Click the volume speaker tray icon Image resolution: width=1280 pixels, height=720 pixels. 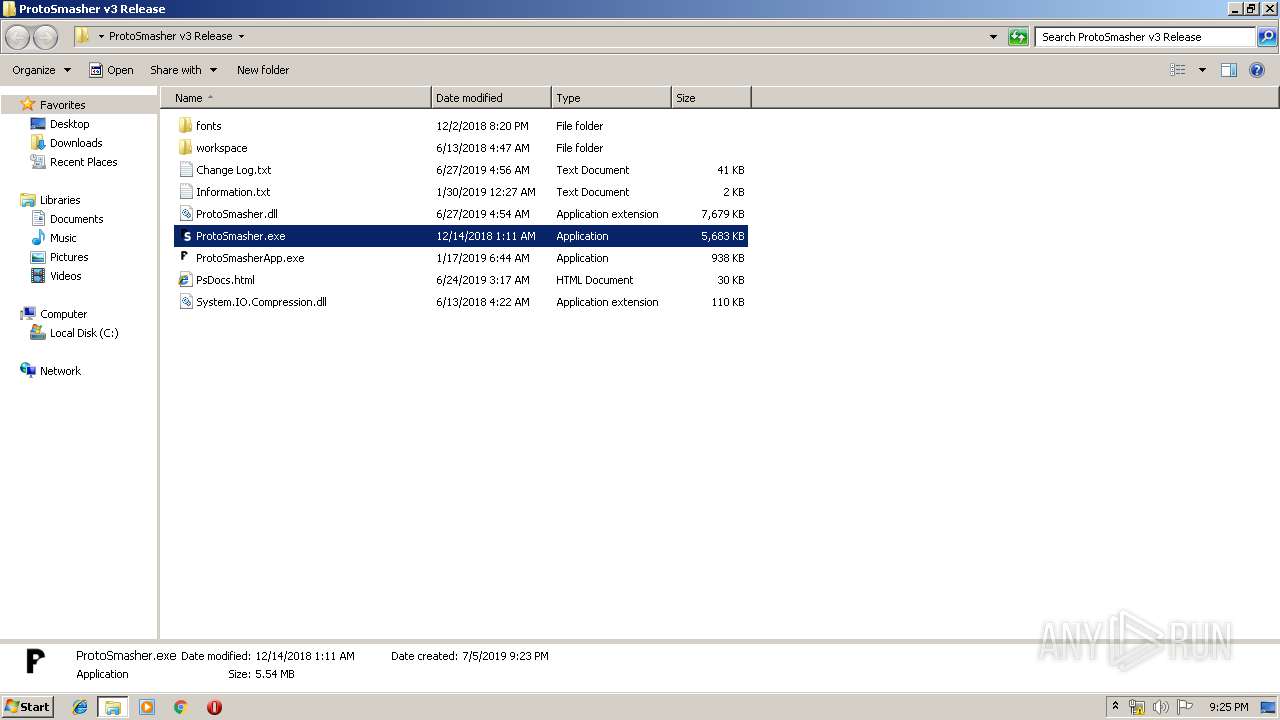click(1161, 707)
